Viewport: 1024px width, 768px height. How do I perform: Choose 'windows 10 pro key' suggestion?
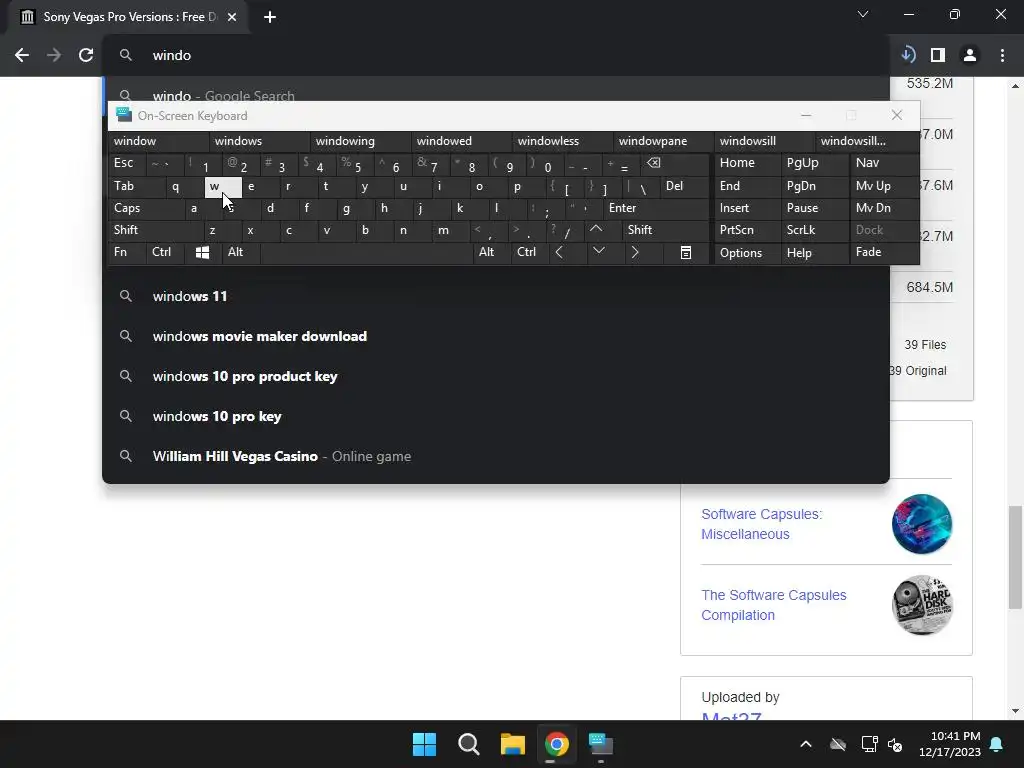pyautogui.click(x=496, y=416)
